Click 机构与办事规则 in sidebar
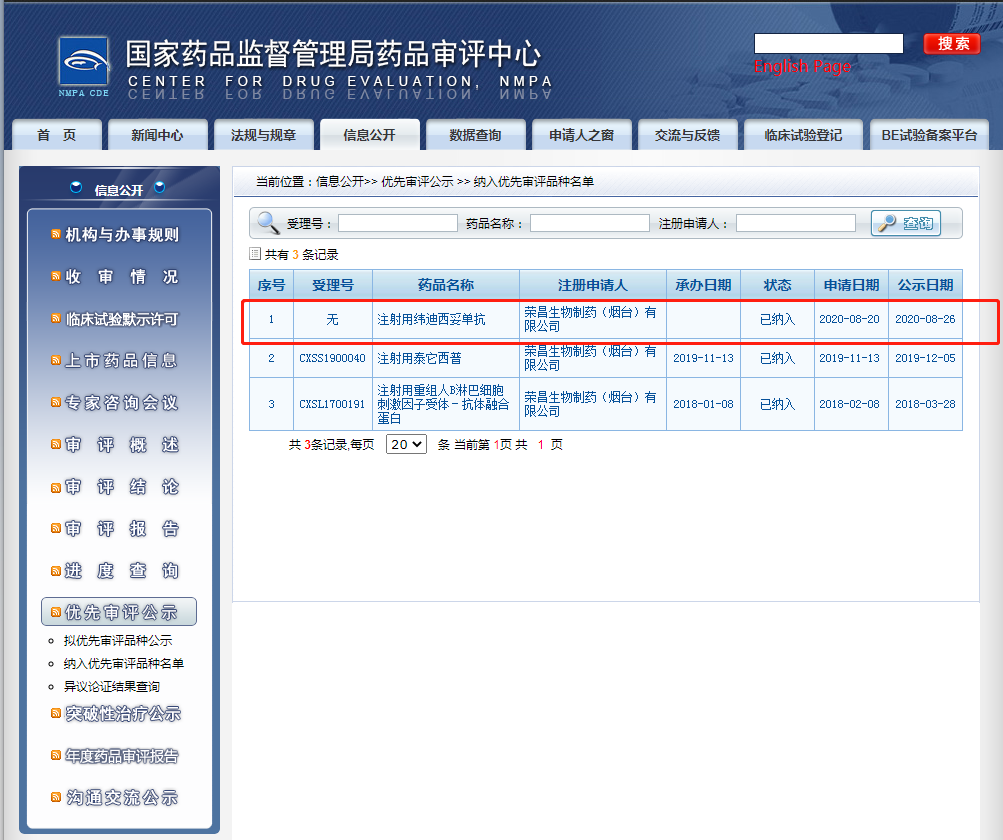Screen dimensions: 1003x840 click(122, 235)
